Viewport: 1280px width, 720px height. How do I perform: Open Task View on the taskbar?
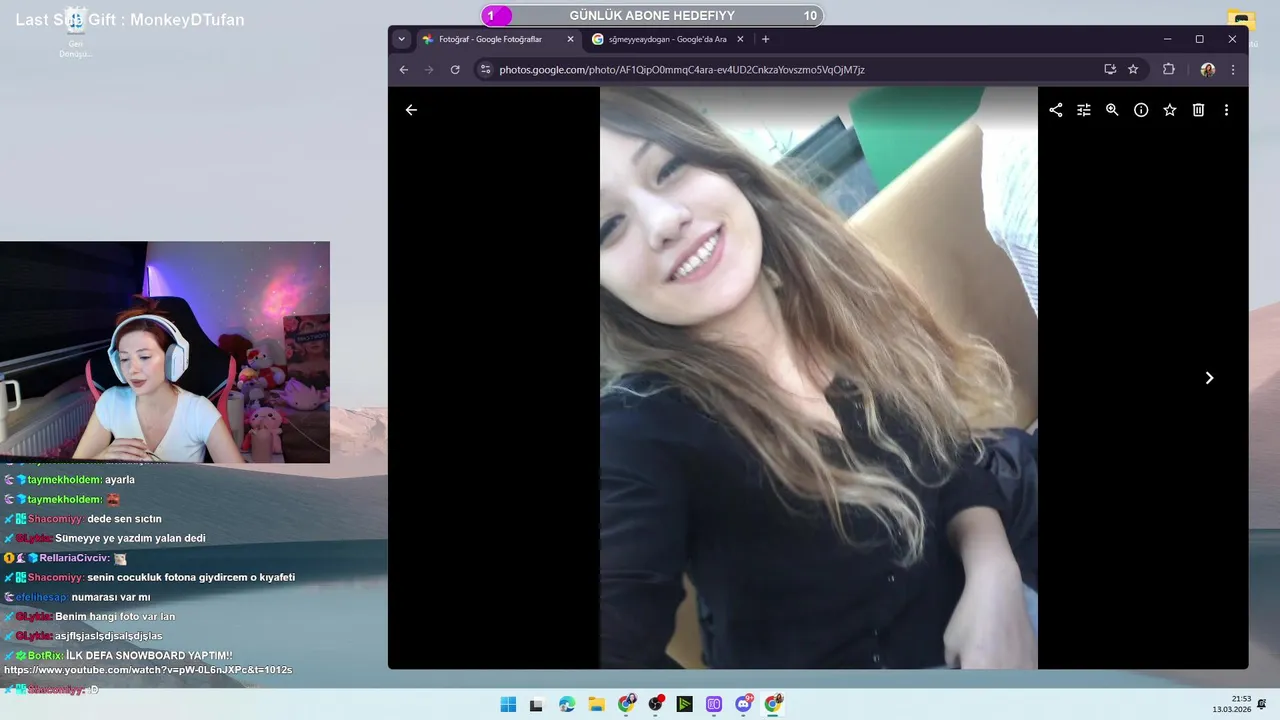(x=537, y=704)
